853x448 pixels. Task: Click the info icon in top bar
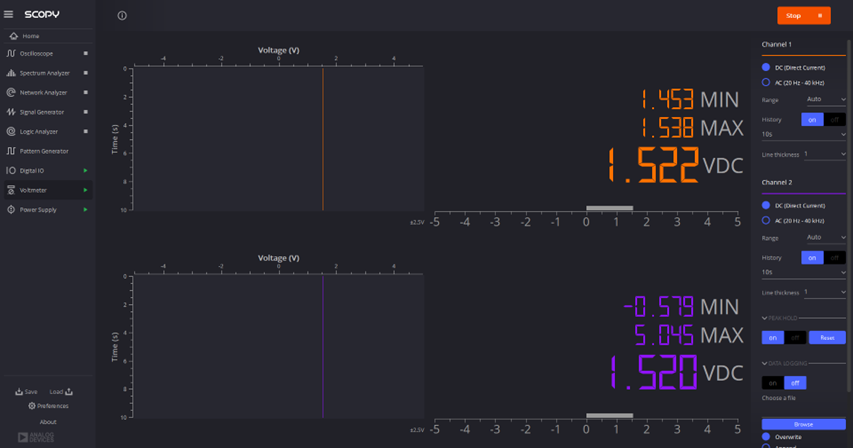122,16
